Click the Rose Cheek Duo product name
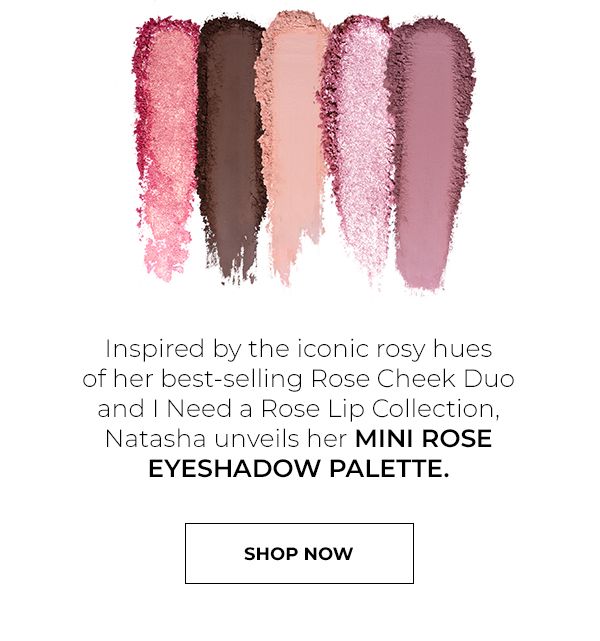Image resolution: width=600 pixels, height=641 pixels. click(412, 379)
